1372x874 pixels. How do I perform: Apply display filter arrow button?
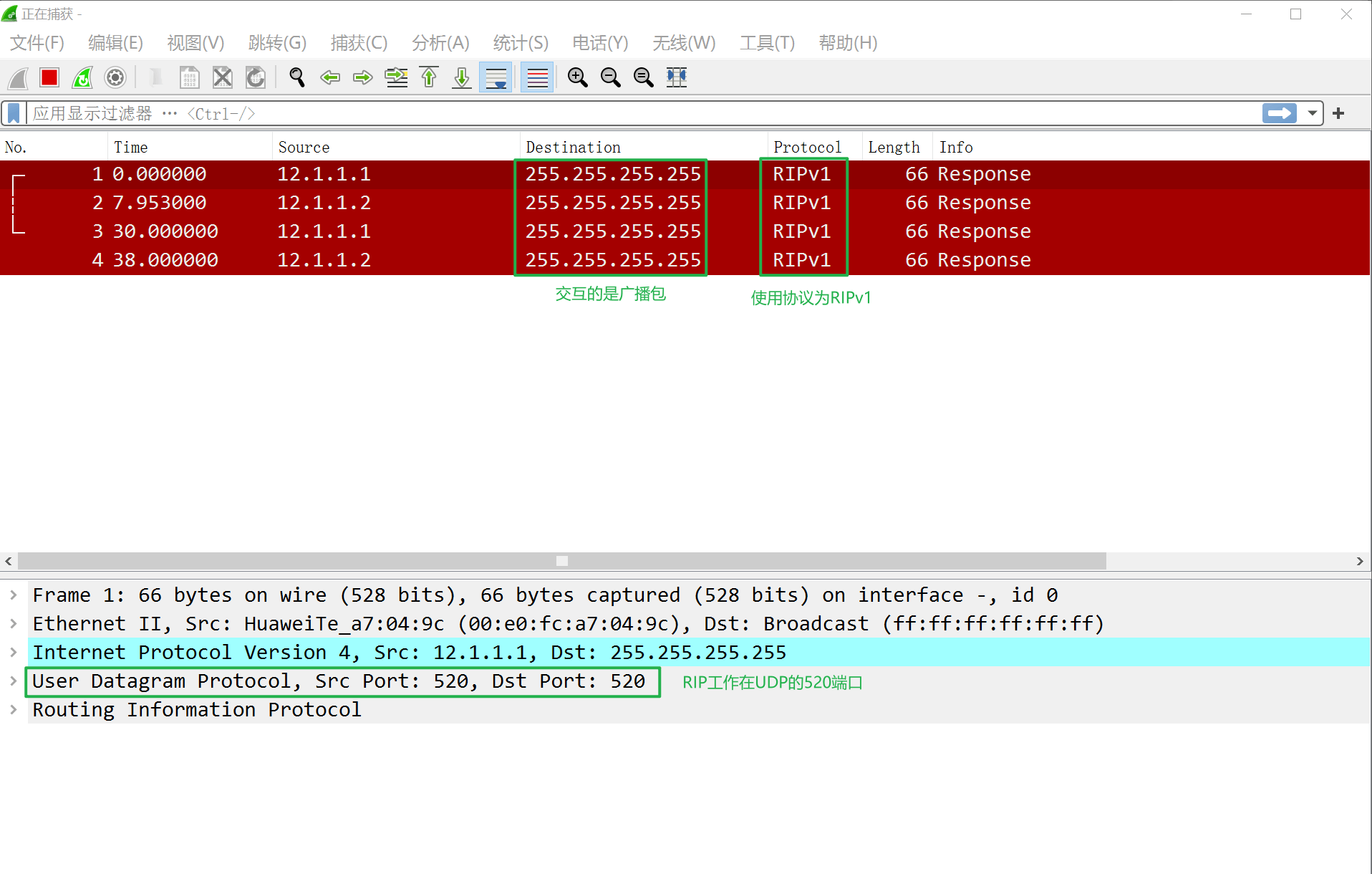[x=1279, y=113]
